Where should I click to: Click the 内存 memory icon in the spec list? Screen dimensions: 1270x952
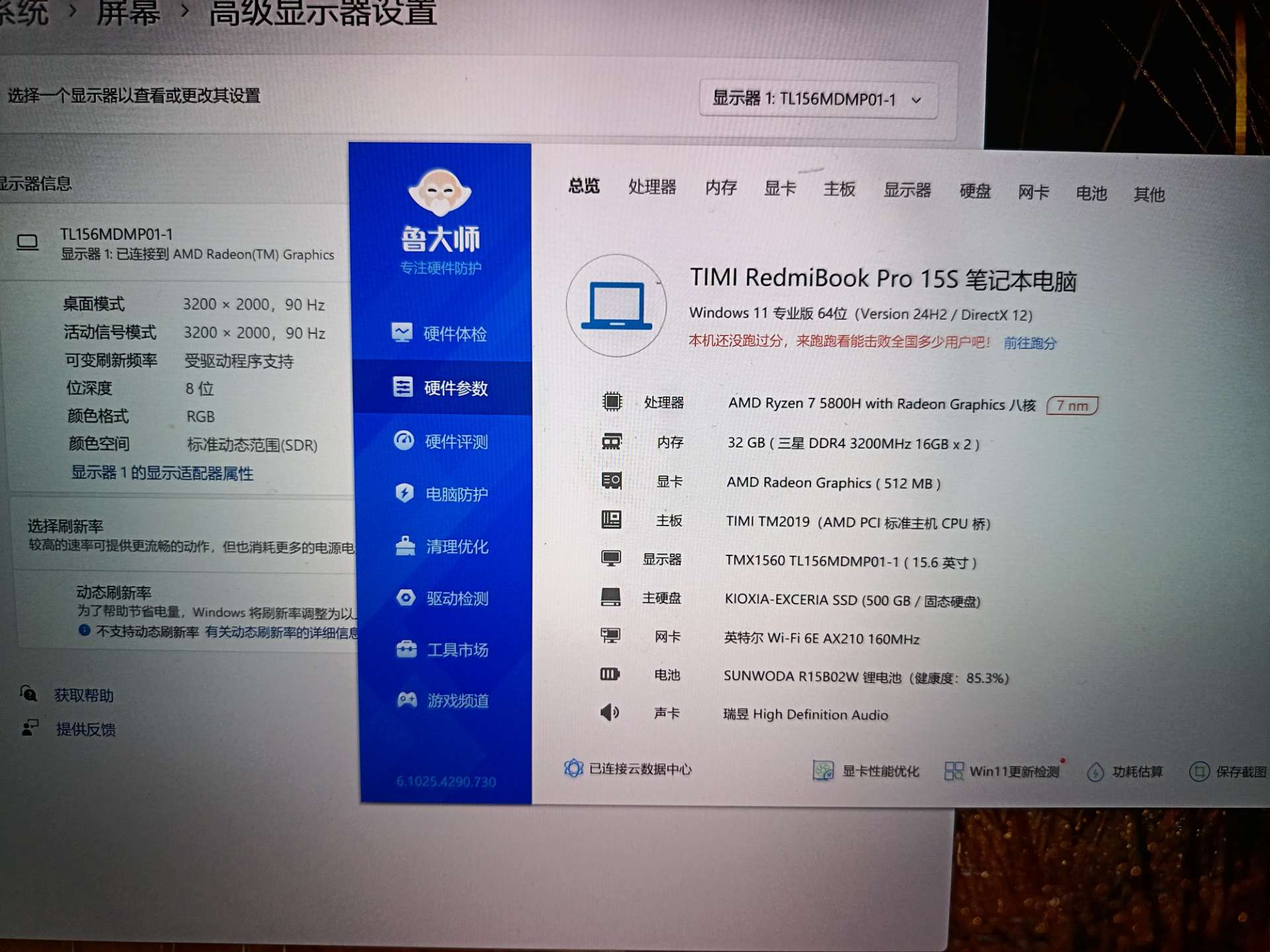click(612, 441)
